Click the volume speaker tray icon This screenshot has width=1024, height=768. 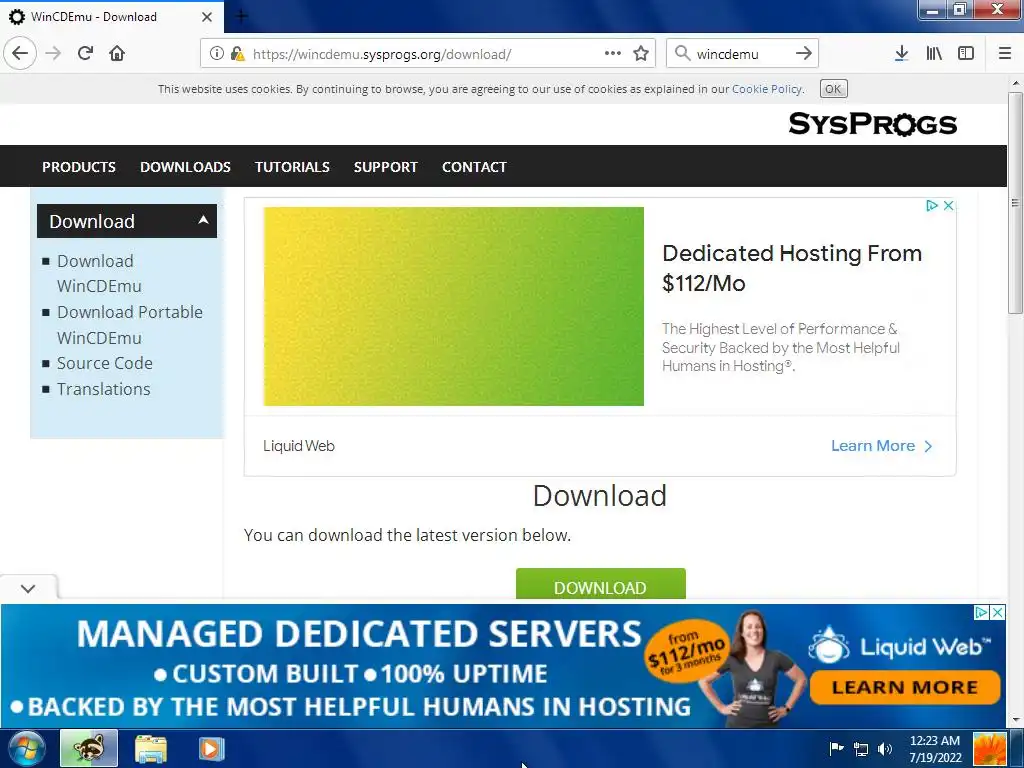pos(886,749)
